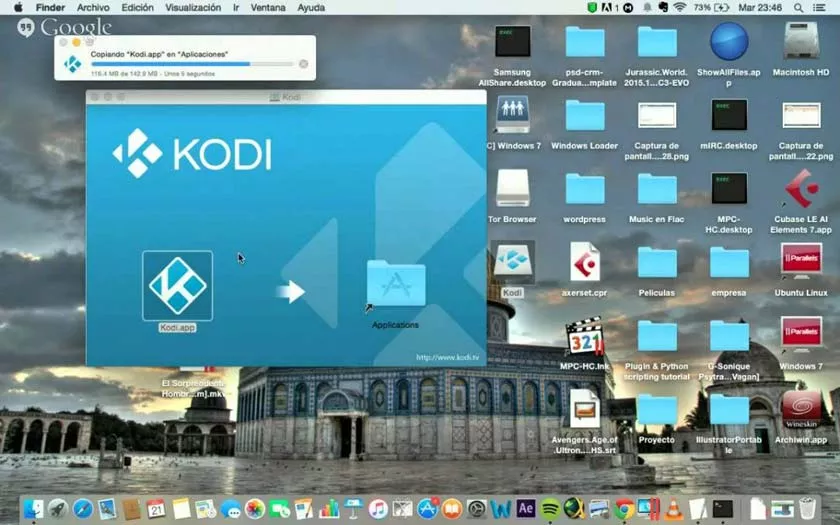The image size is (840, 525).
Task: Click the clock showing Mar 23:46
Action: click(760, 8)
